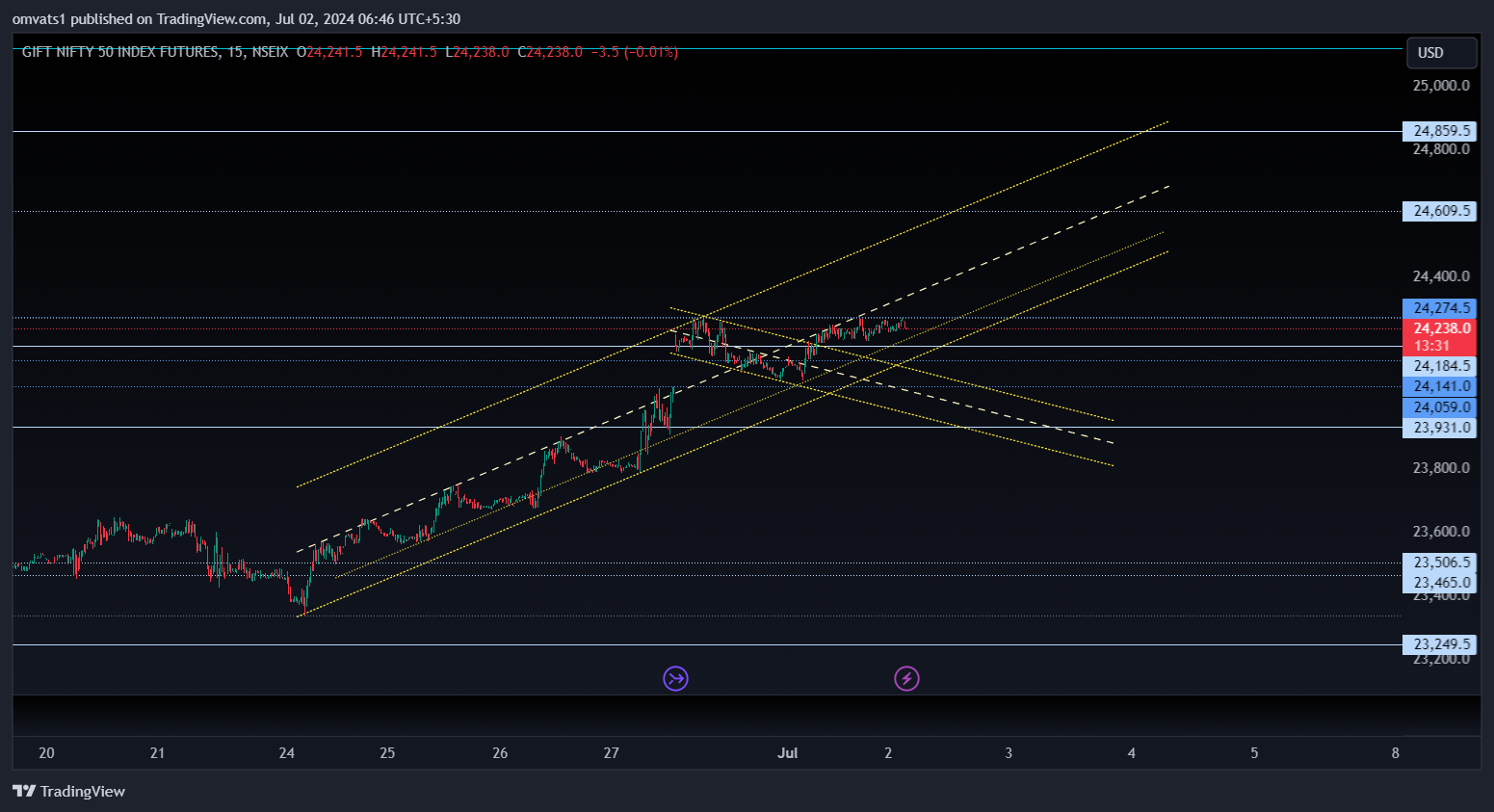Click the close value C24,238.0 in header
The height and width of the screenshot is (812, 1494).
(x=550, y=52)
